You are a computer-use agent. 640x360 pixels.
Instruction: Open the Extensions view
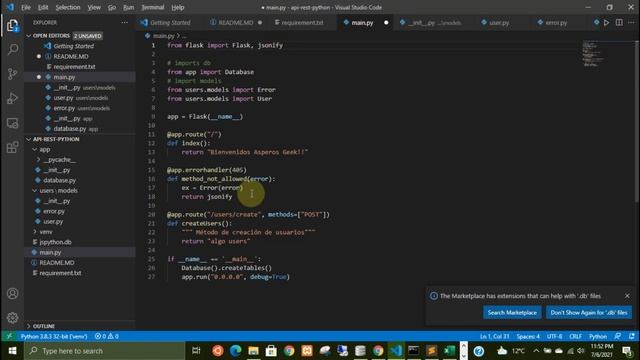pyautogui.click(x=13, y=147)
